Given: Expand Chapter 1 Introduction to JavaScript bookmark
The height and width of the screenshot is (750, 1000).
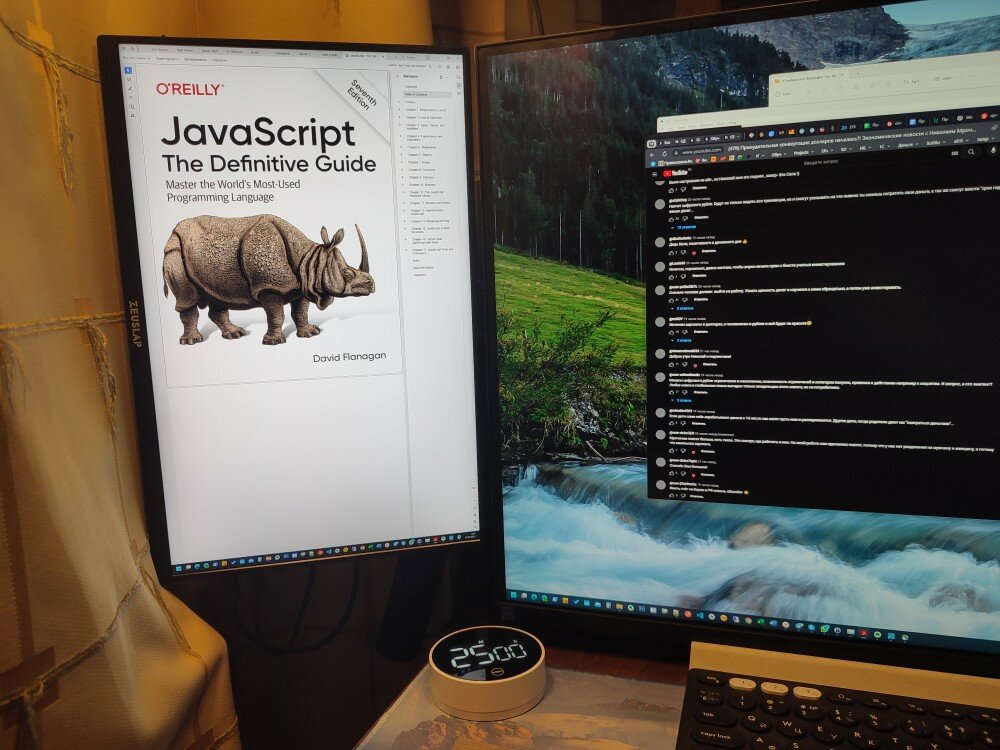Looking at the screenshot, I should coord(401,110).
